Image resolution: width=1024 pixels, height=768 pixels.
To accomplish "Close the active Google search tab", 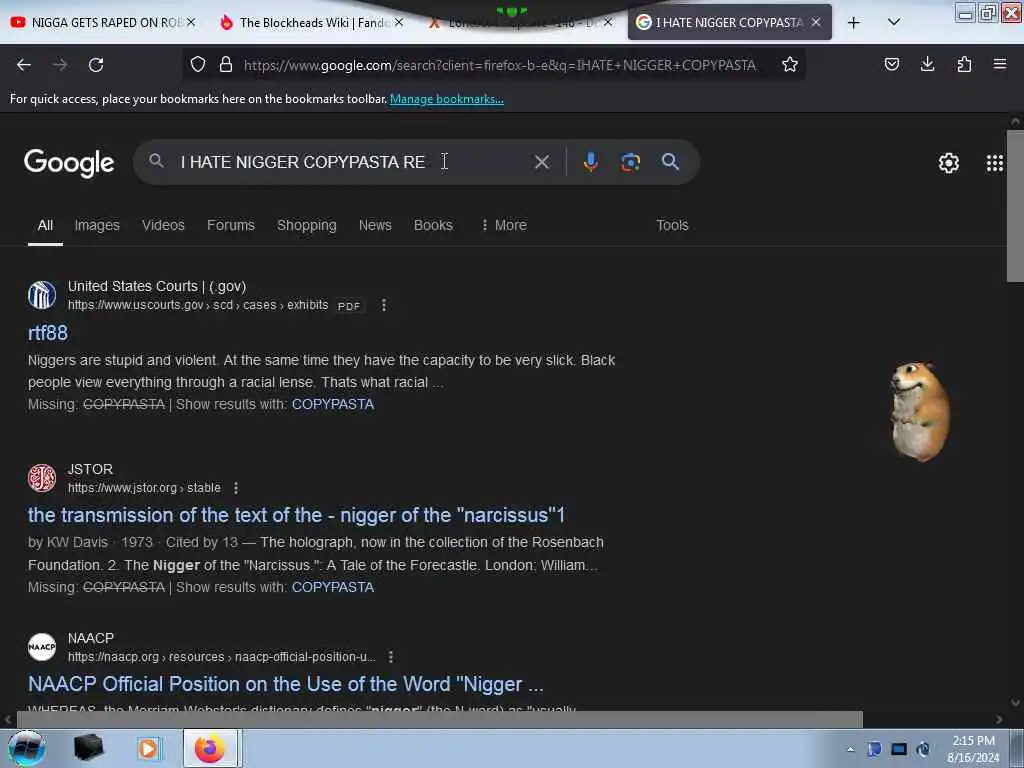I will 816,22.
